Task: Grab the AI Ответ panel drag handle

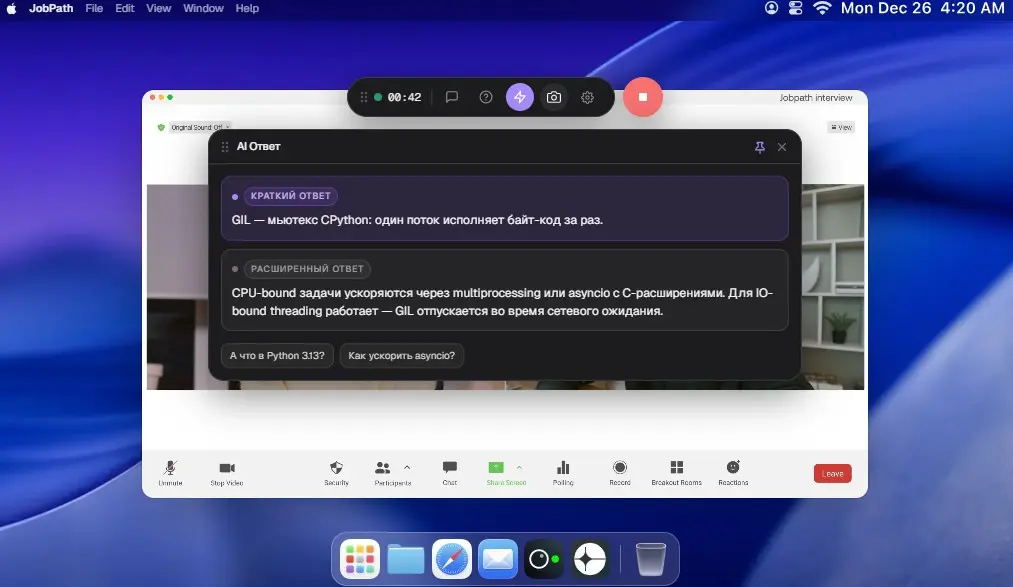Action: pos(225,147)
